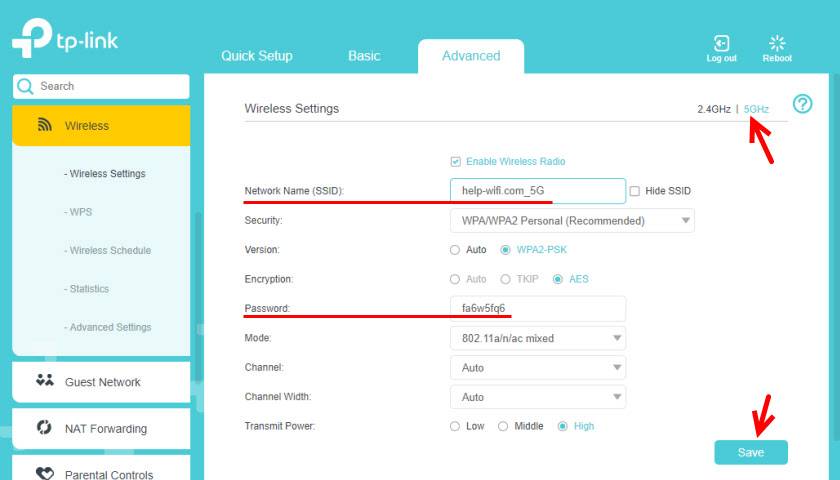
Task: Expand the Mode dropdown
Action: [538, 338]
